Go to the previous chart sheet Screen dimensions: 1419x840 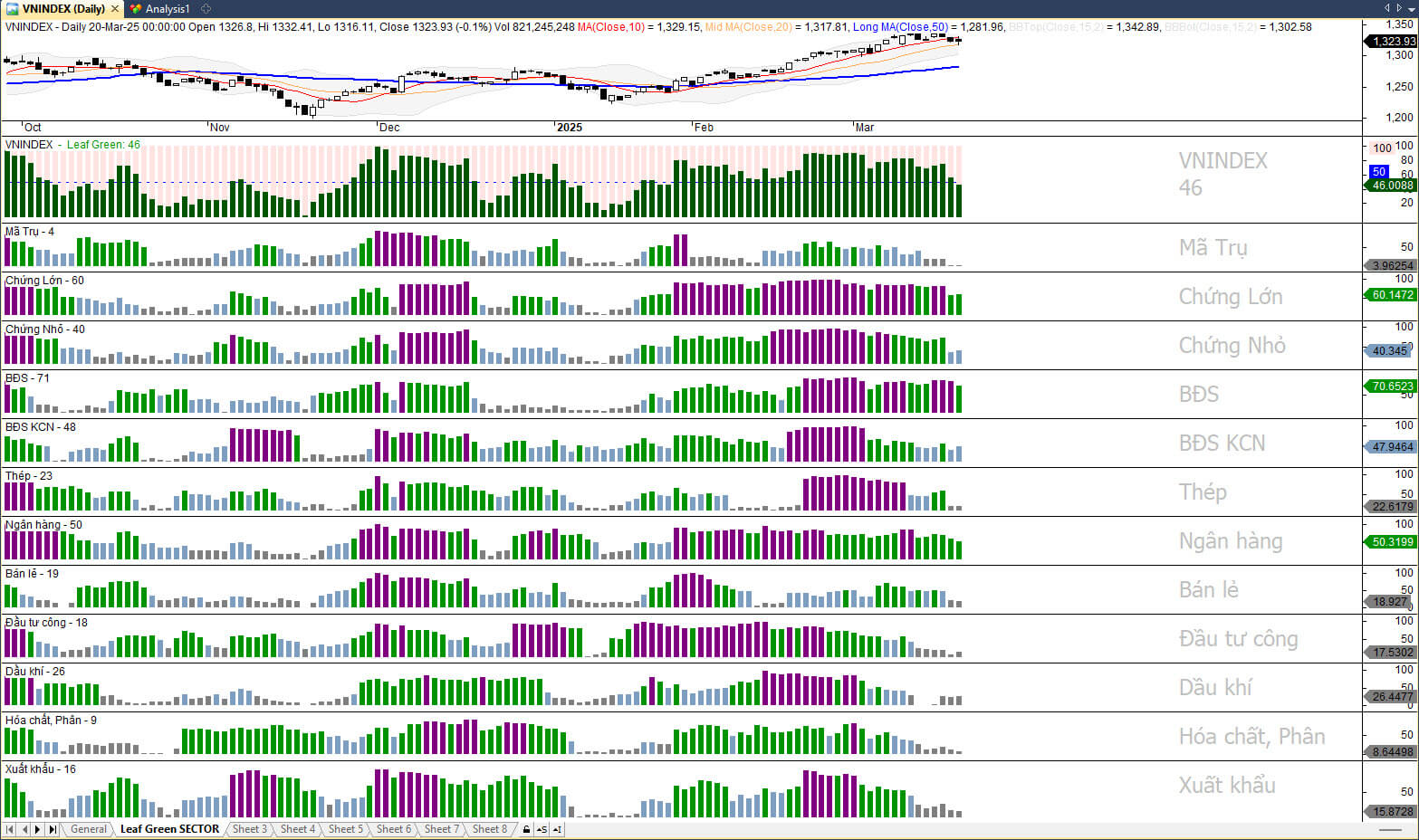tap(24, 829)
